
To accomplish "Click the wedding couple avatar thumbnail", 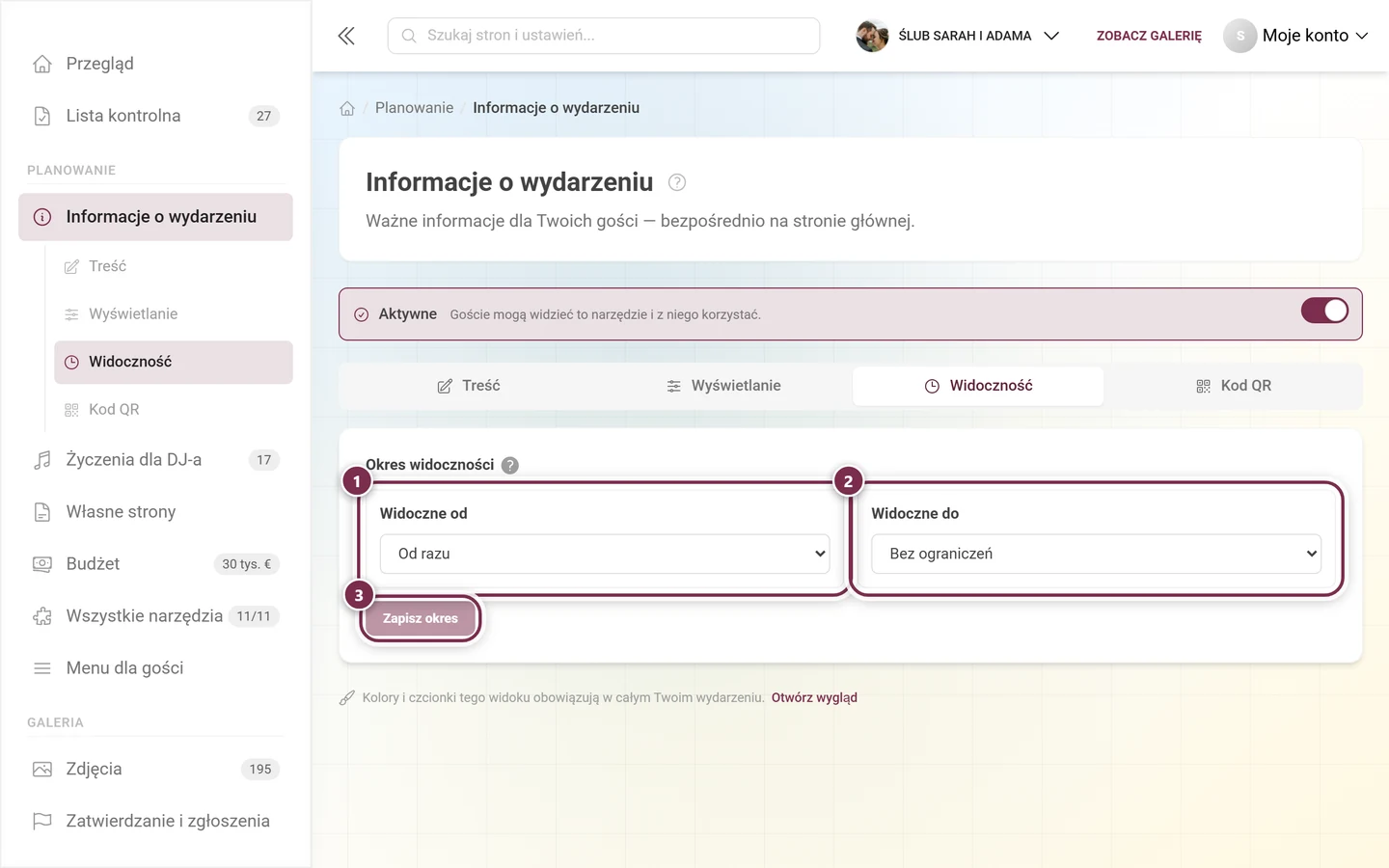I will [872, 36].
